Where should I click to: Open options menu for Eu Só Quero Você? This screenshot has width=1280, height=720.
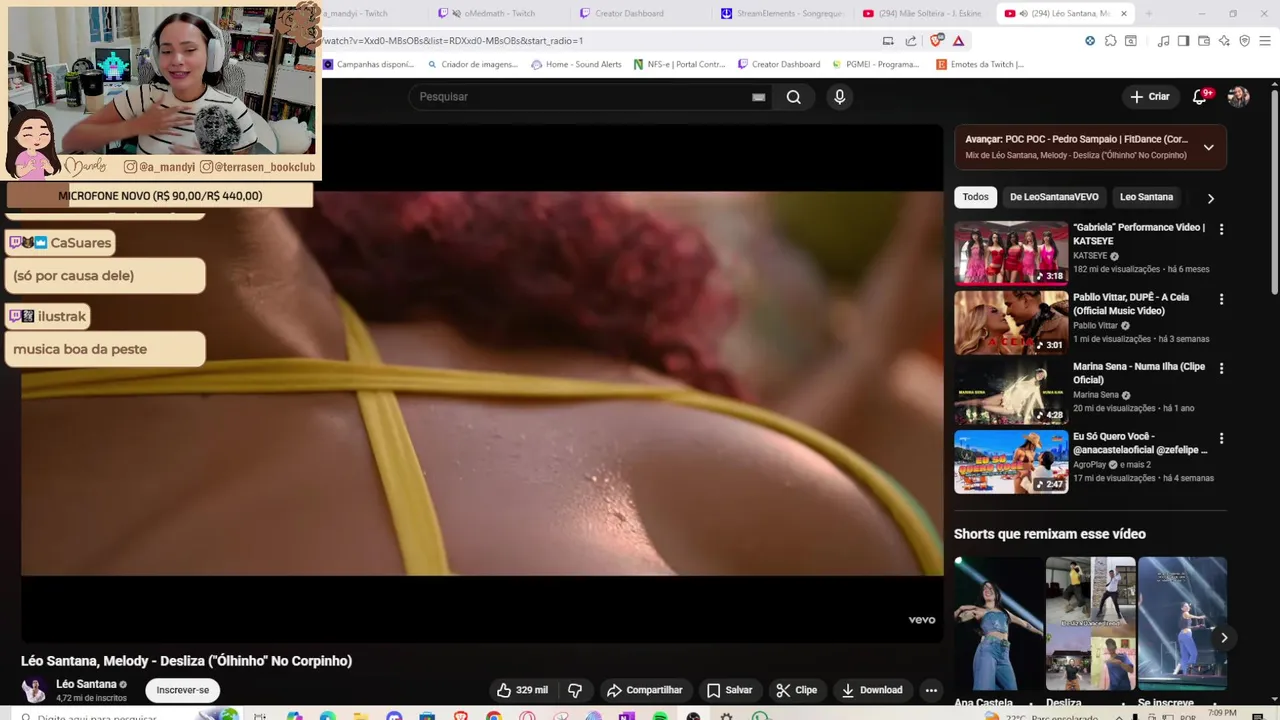click(x=1221, y=438)
